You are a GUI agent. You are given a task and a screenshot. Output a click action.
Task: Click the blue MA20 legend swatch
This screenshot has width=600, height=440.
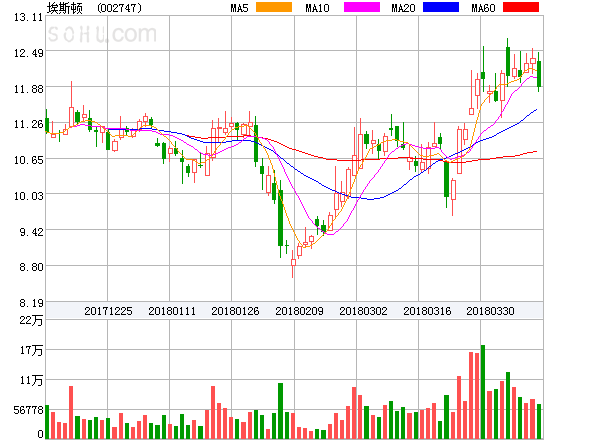pos(441,7)
